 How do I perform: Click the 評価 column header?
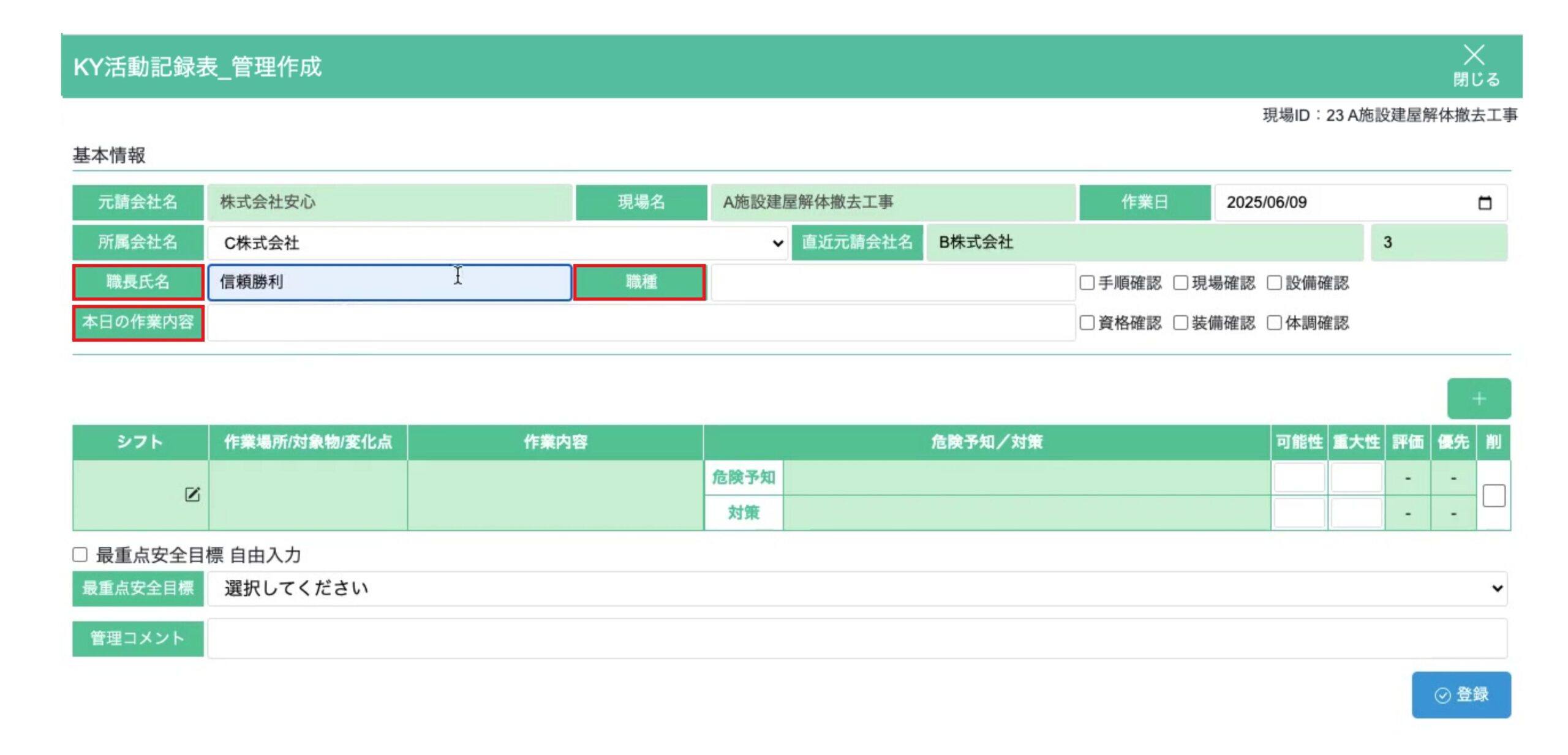1408,442
